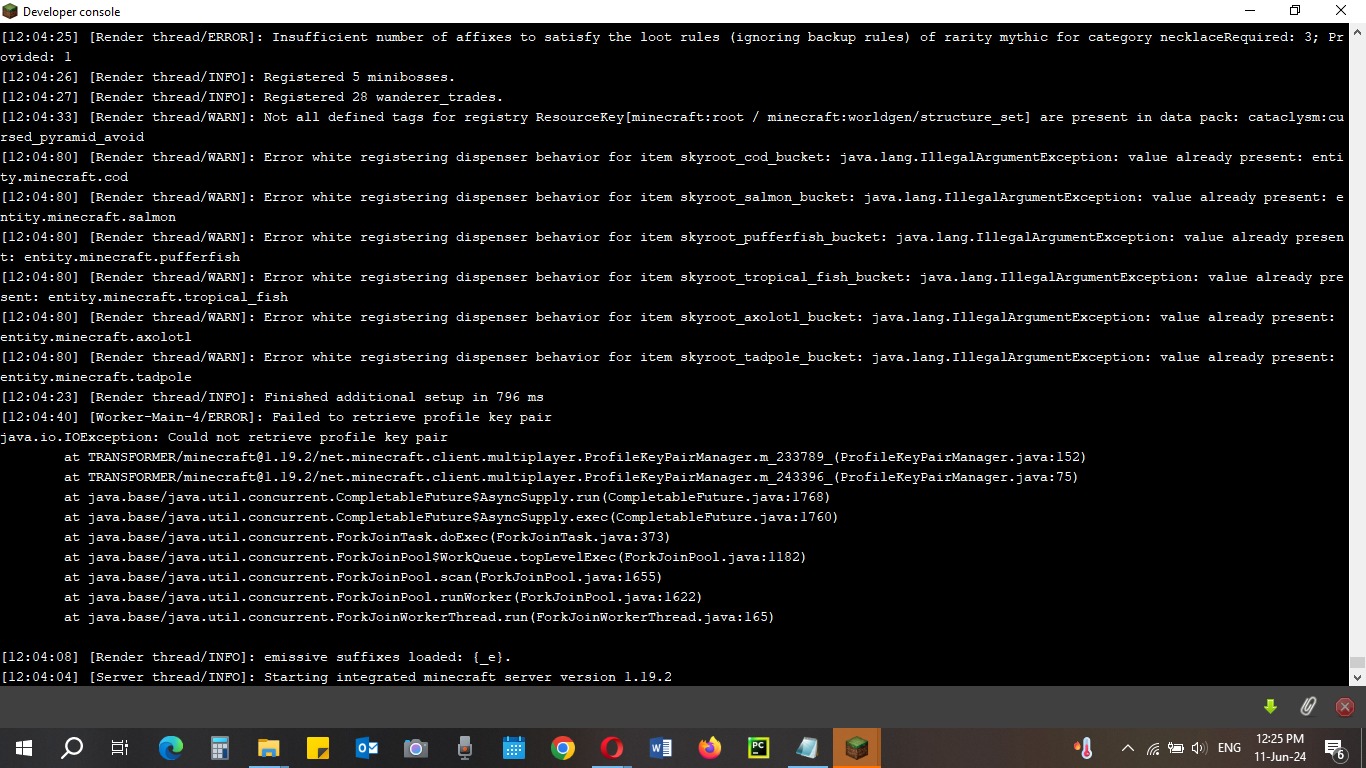Expand the hidden system tray icons

coord(1128,748)
